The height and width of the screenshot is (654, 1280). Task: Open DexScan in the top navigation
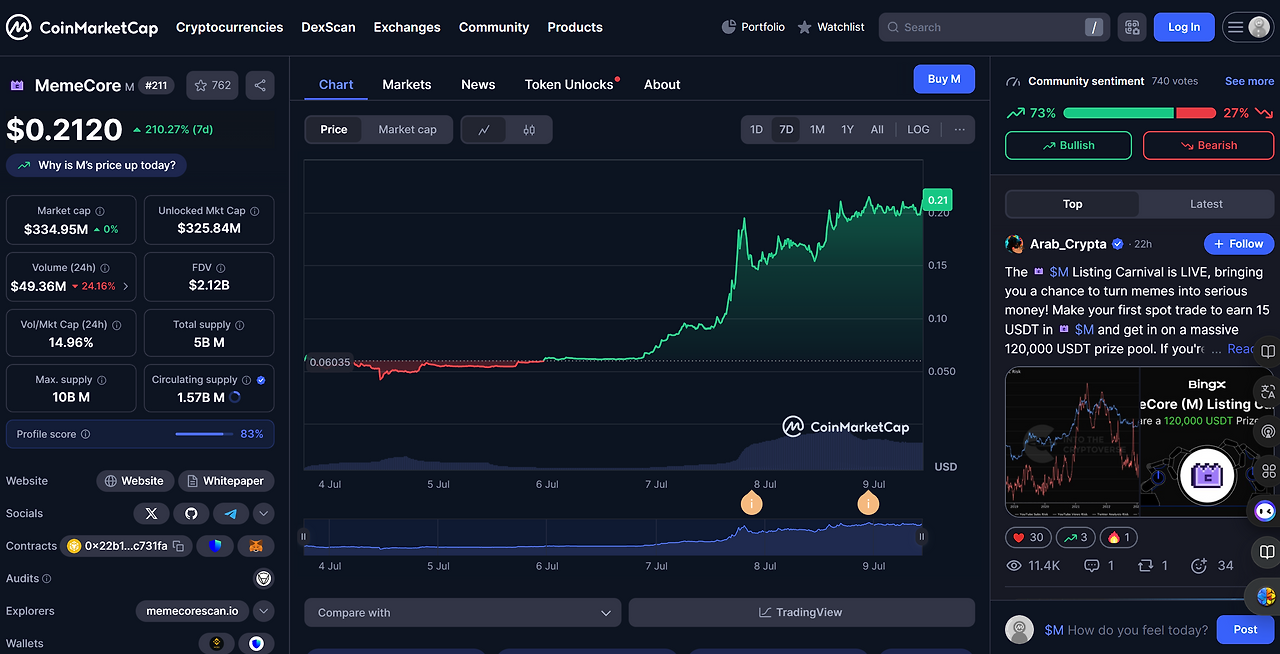coord(328,27)
